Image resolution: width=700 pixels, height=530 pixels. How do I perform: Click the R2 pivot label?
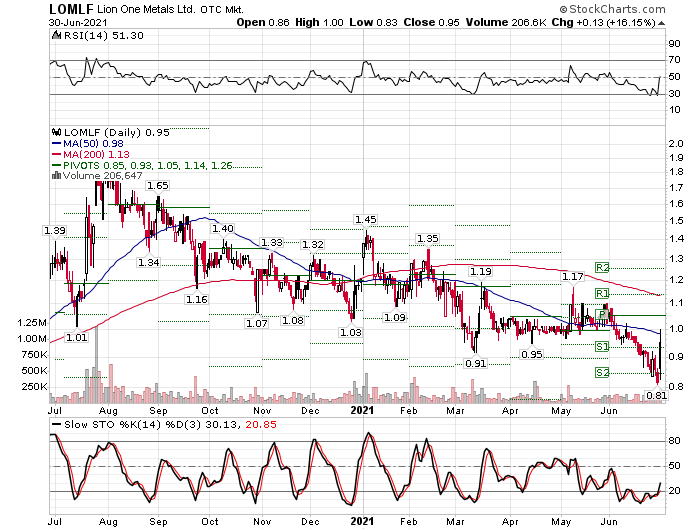tap(602, 268)
